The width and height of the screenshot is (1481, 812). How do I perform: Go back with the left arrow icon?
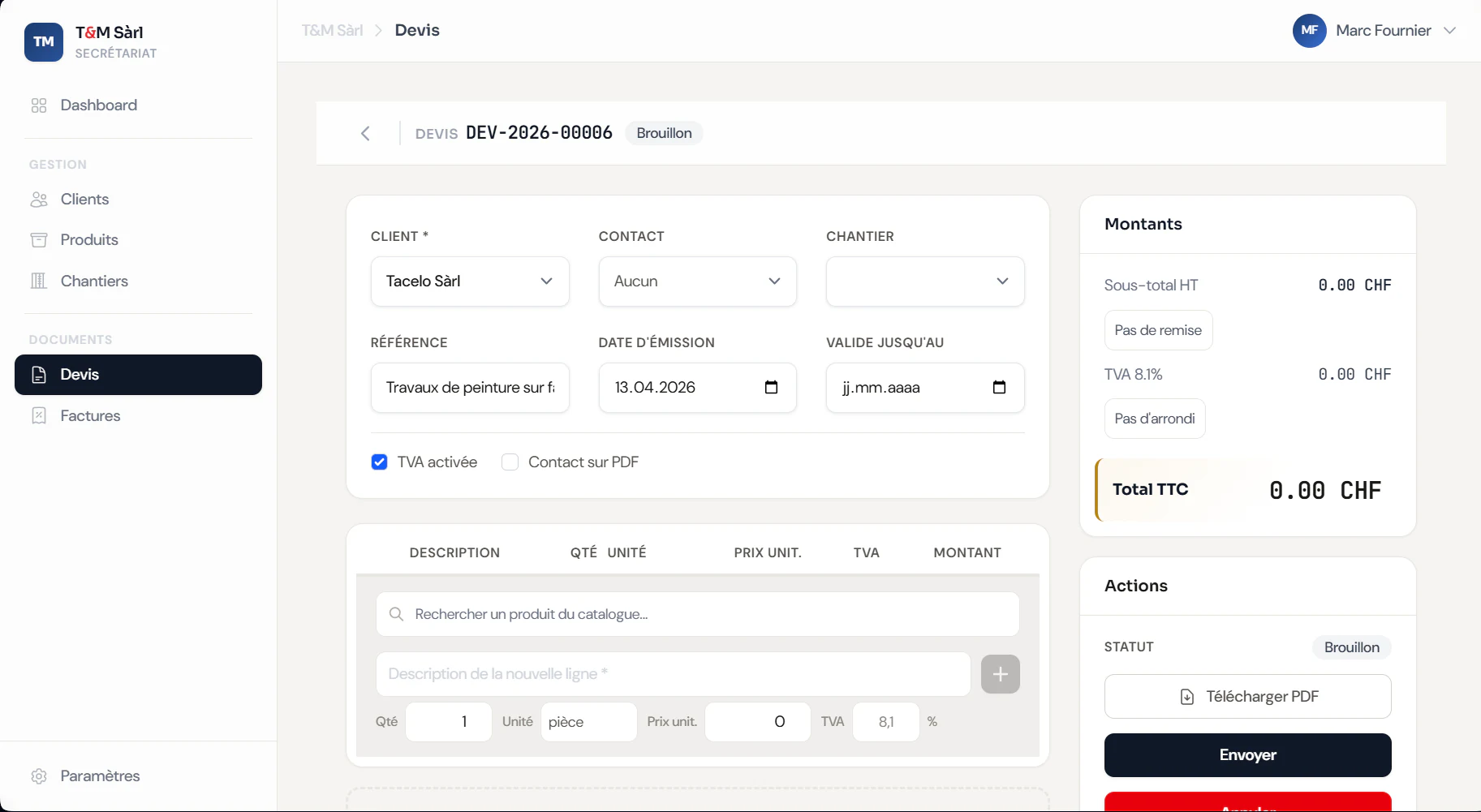[x=365, y=134]
